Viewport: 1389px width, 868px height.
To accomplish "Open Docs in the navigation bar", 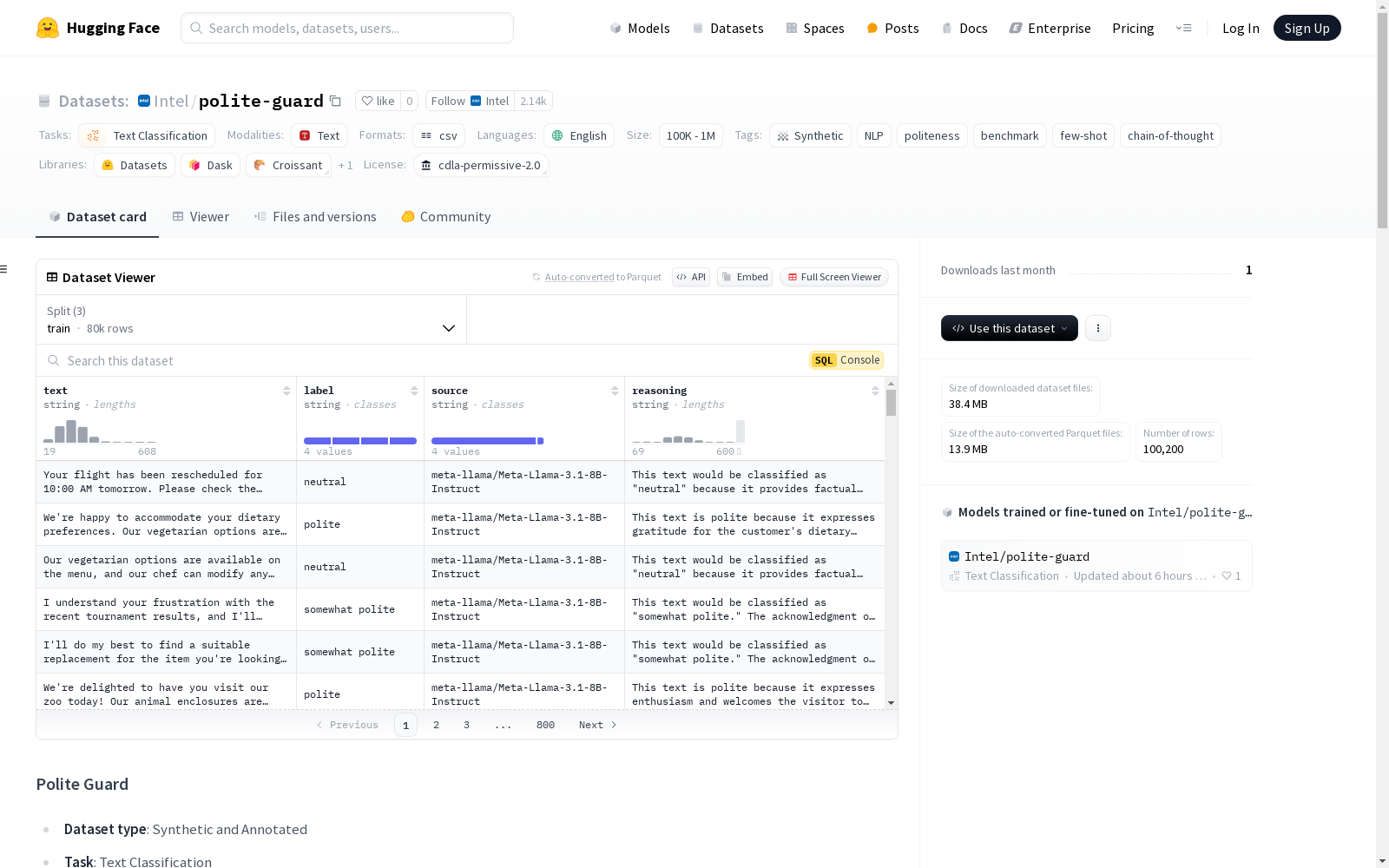I will click(x=964, y=28).
